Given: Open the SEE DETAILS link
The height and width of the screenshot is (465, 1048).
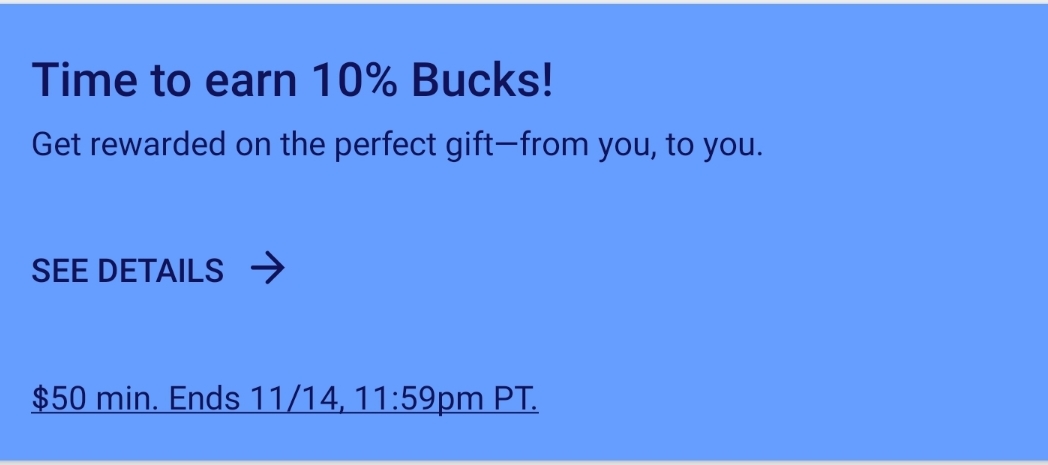Looking at the screenshot, I should [x=128, y=270].
